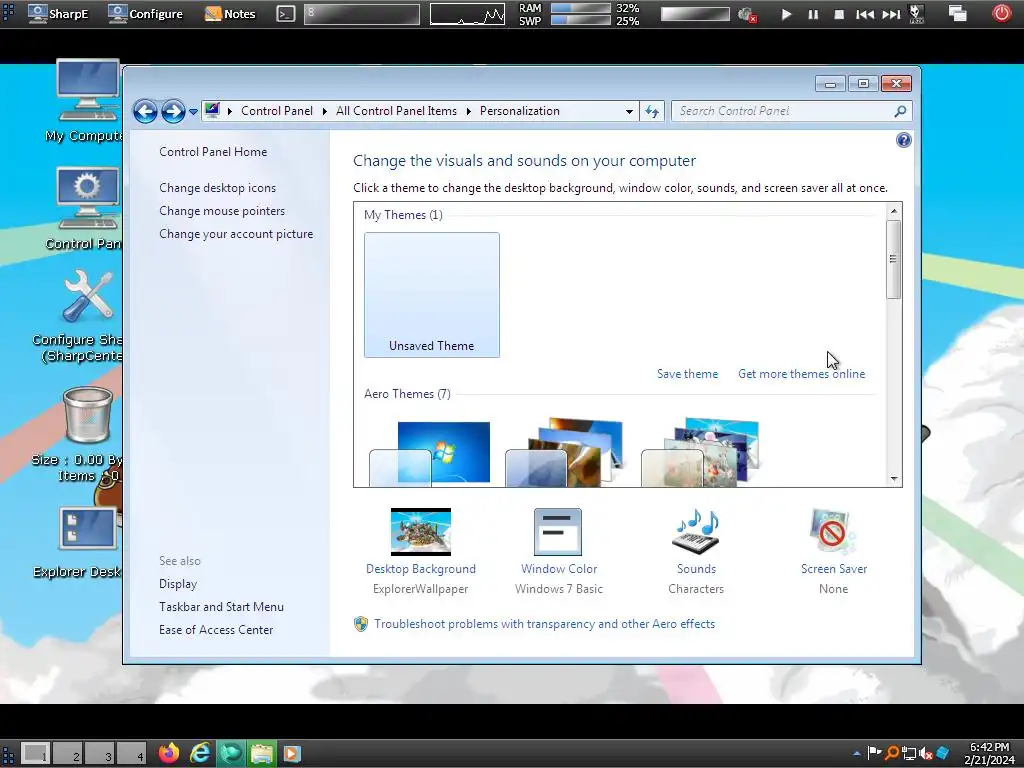Click the show desktop windows icon
1024x768 pixels.
coord(957,13)
